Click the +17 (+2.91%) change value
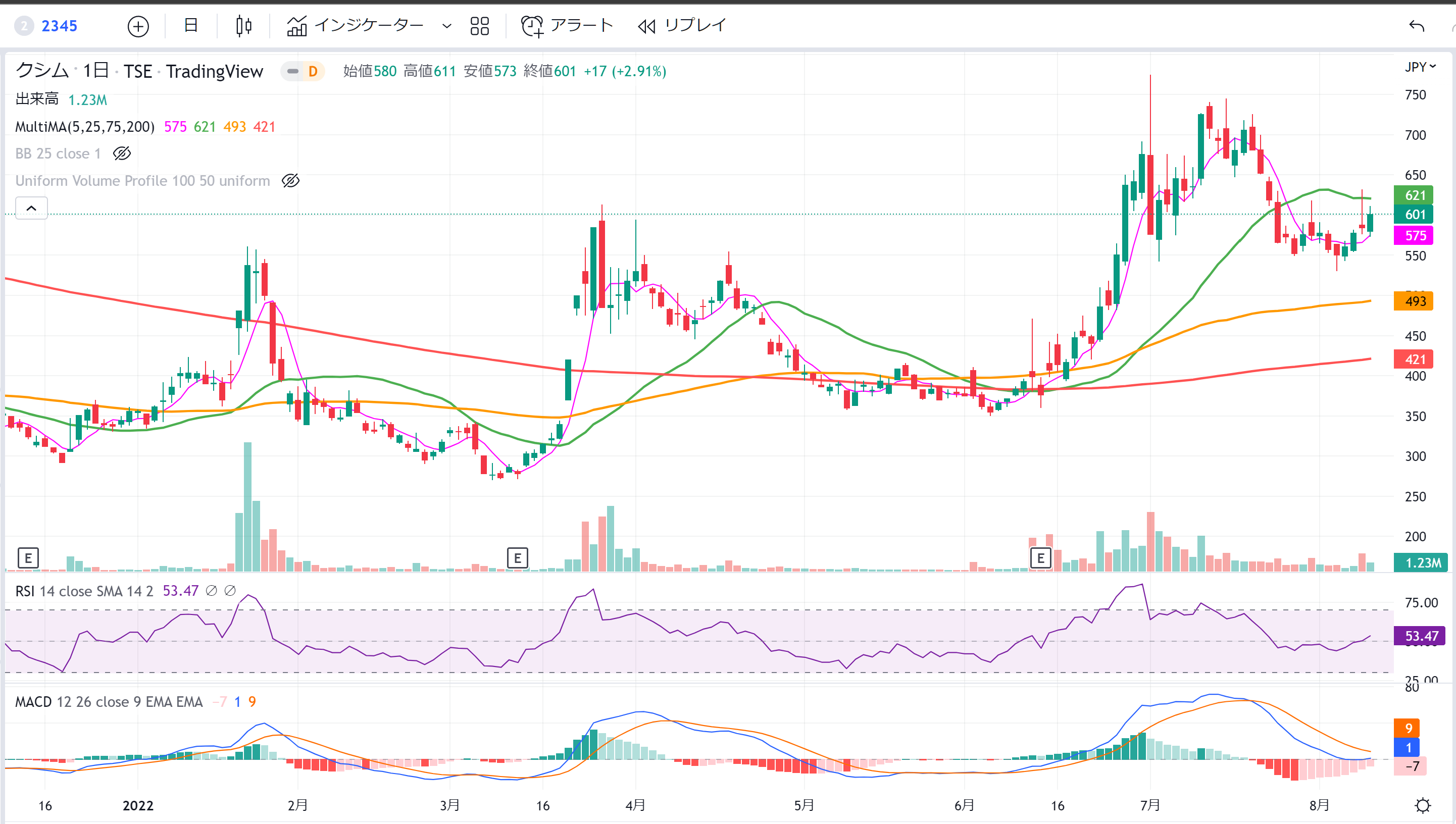The height and width of the screenshot is (824, 1456). (x=625, y=71)
